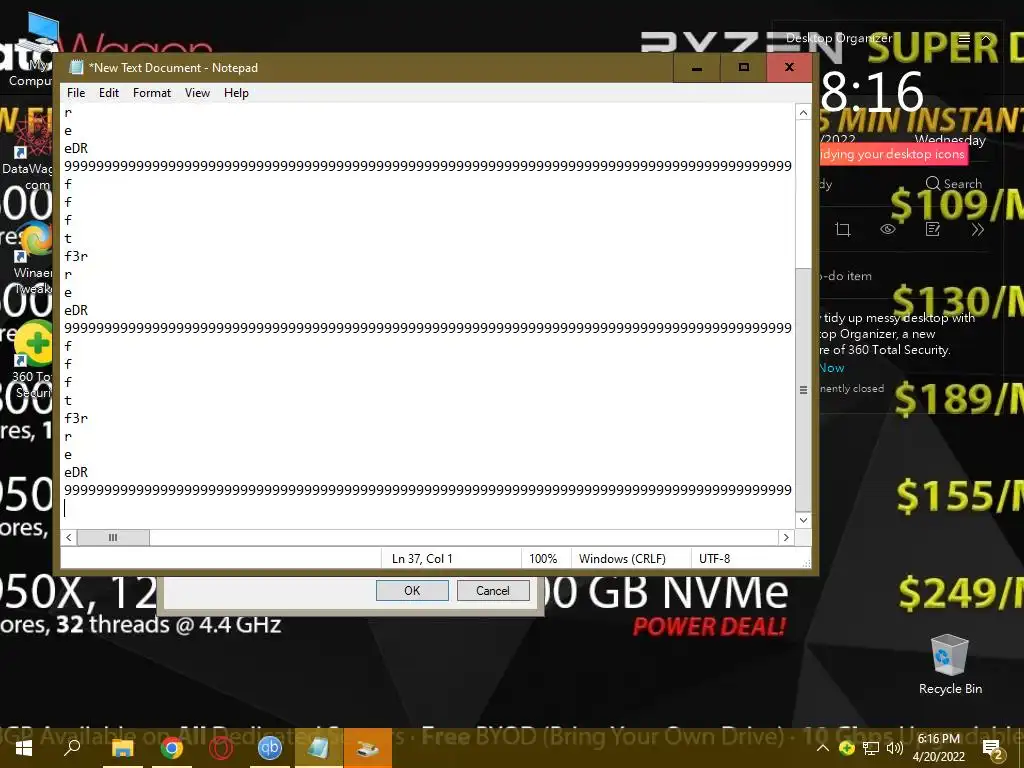
Task: Click the 'Ln 37, Col 1' status entry
Action: point(422,558)
